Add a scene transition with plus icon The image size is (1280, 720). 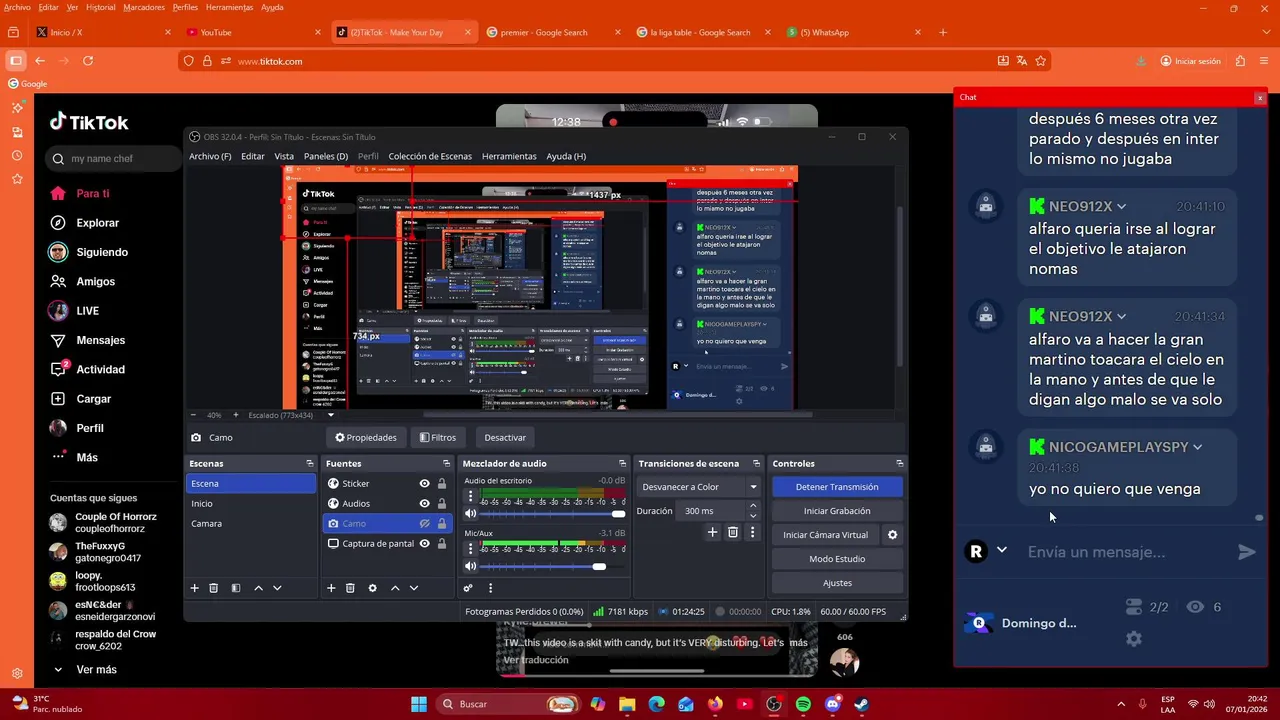tap(713, 532)
